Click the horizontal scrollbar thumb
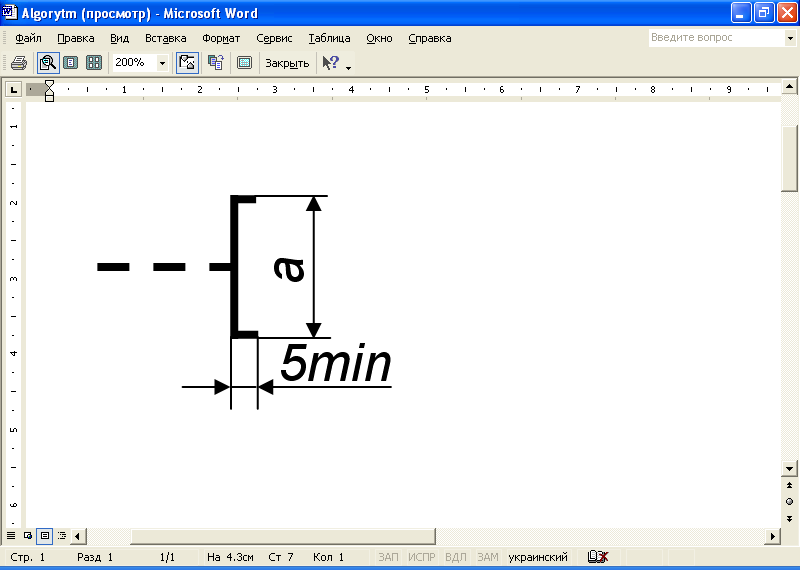The width and height of the screenshot is (800, 570). click(x=283, y=536)
